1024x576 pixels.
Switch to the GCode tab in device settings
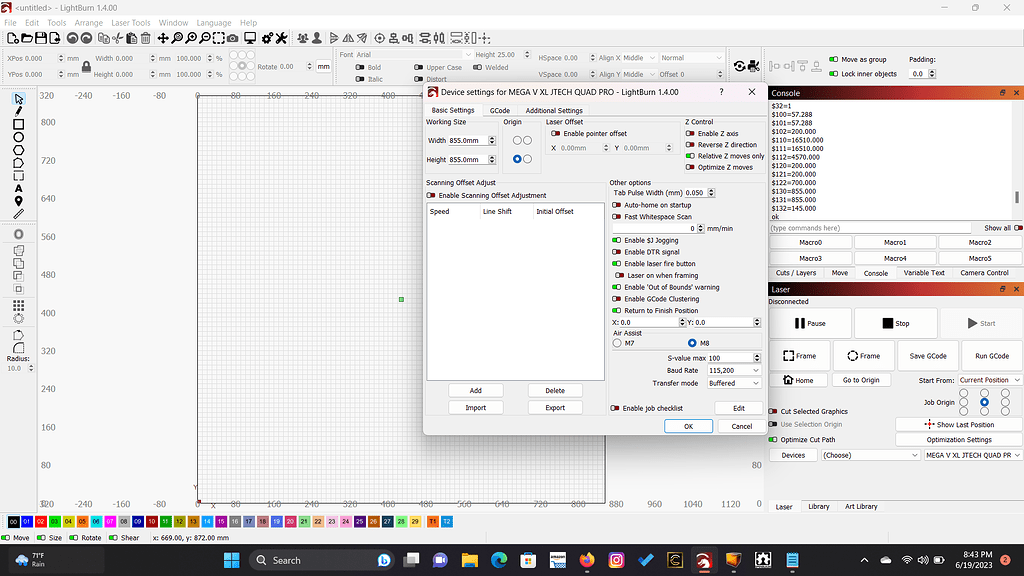click(x=500, y=111)
